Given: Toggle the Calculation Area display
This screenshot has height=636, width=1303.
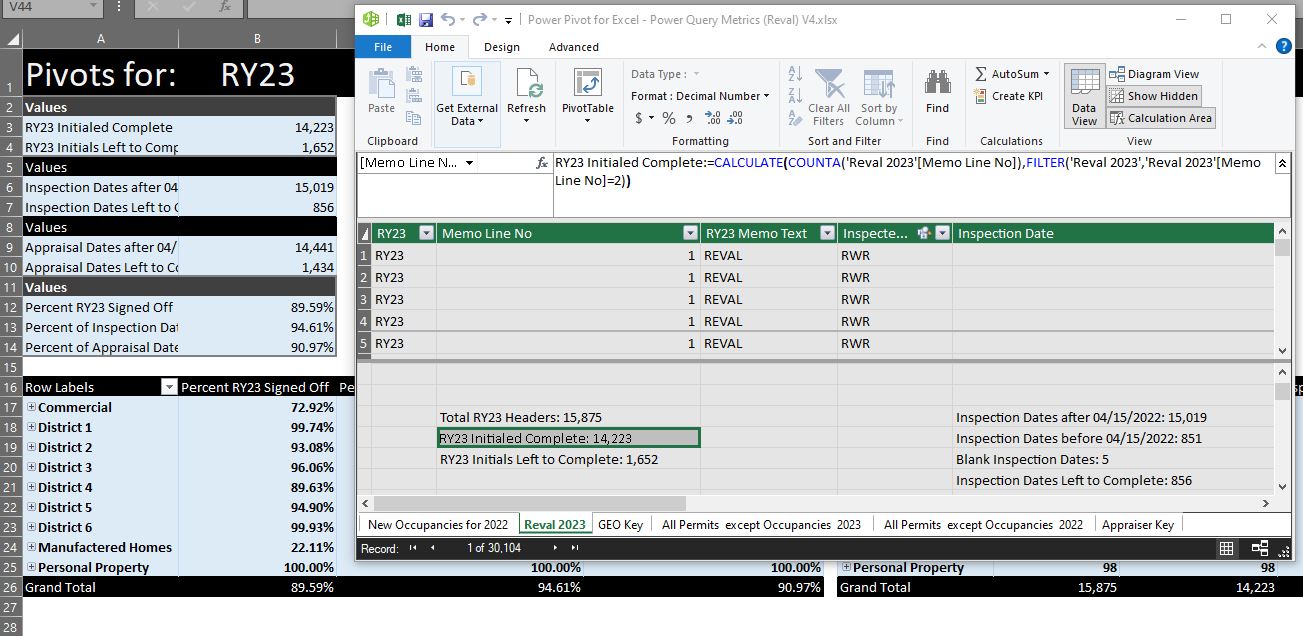Looking at the screenshot, I should tap(1161, 118).
